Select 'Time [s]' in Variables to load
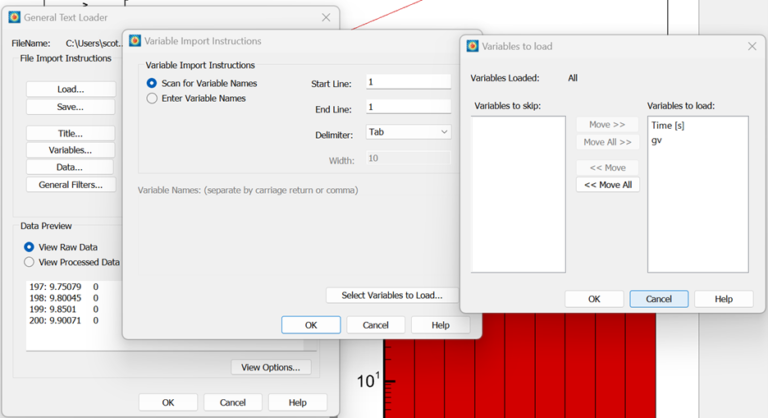 point(667,126)
